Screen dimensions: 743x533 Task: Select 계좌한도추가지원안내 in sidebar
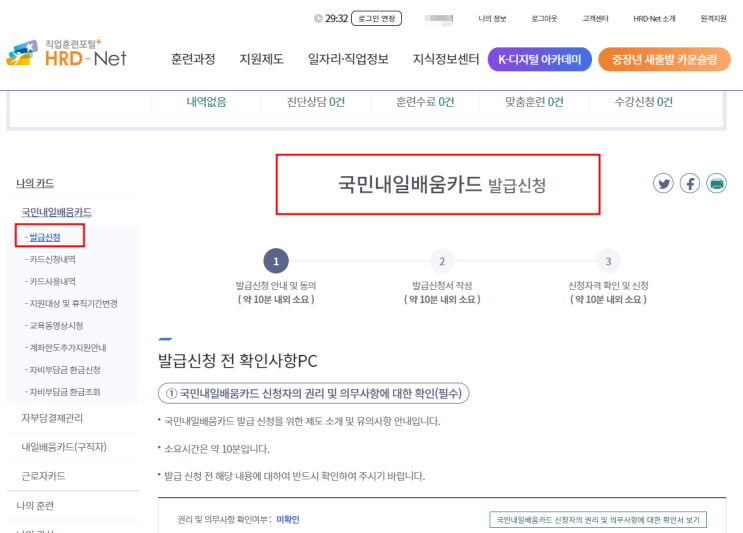67,348
